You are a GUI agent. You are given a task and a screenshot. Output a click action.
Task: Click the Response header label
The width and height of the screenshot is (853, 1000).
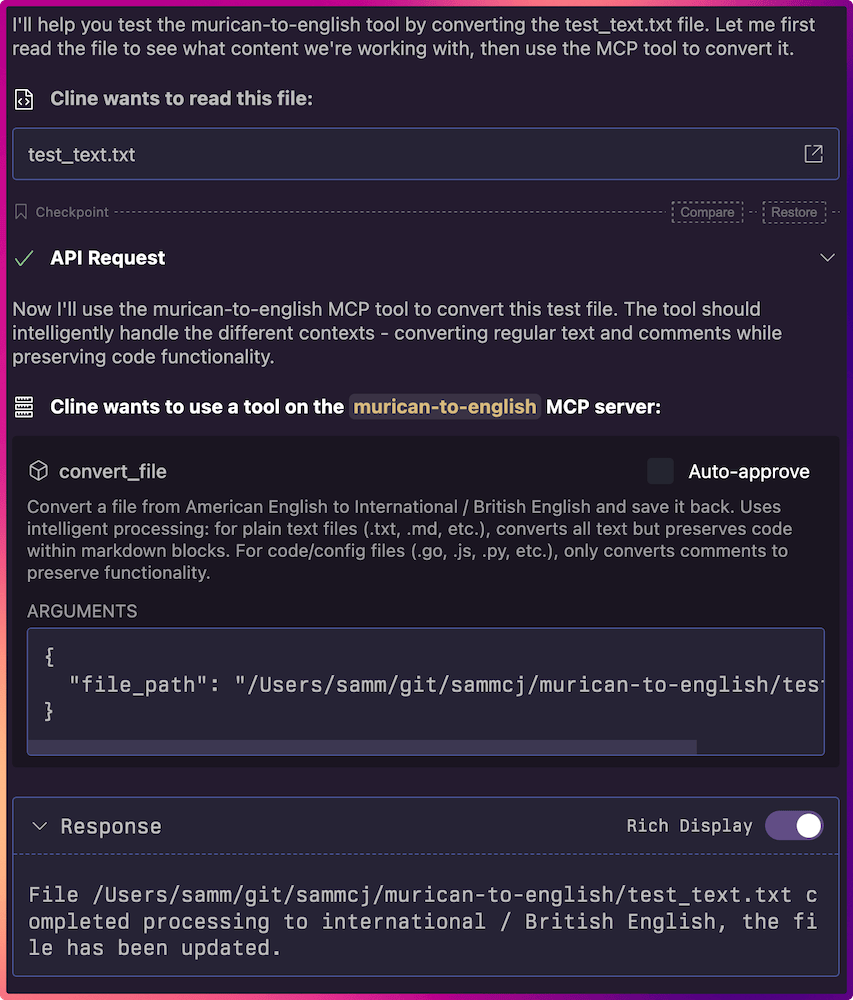[111, 827]
